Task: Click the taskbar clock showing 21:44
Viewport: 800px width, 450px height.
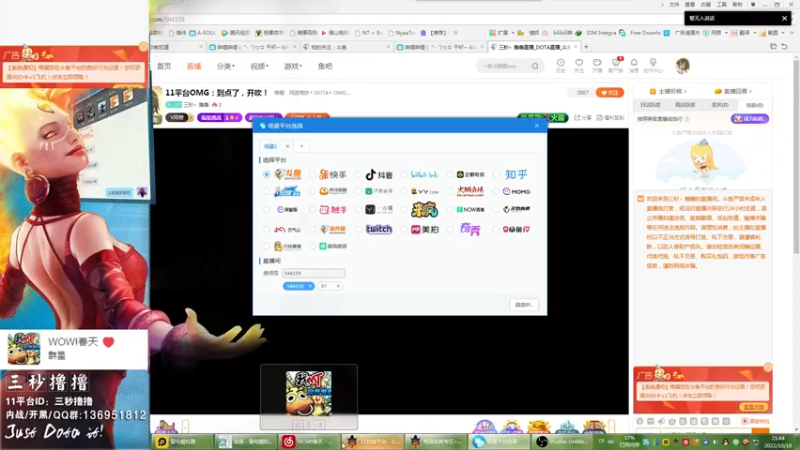Action: 779,442
